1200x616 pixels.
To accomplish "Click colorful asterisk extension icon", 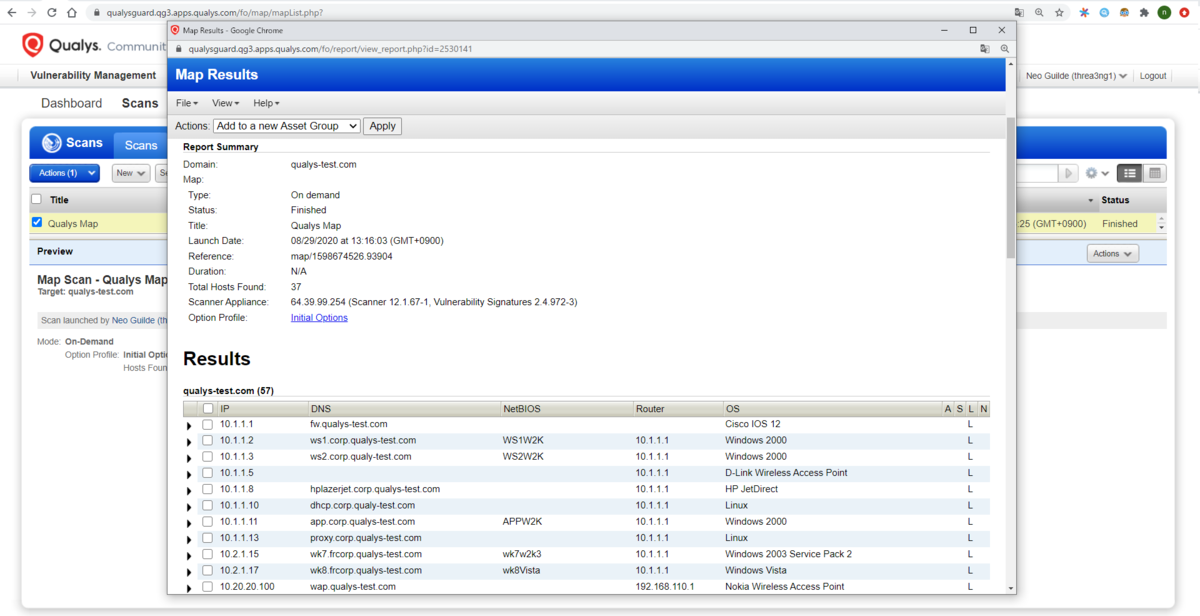I will coord(1084,13).
